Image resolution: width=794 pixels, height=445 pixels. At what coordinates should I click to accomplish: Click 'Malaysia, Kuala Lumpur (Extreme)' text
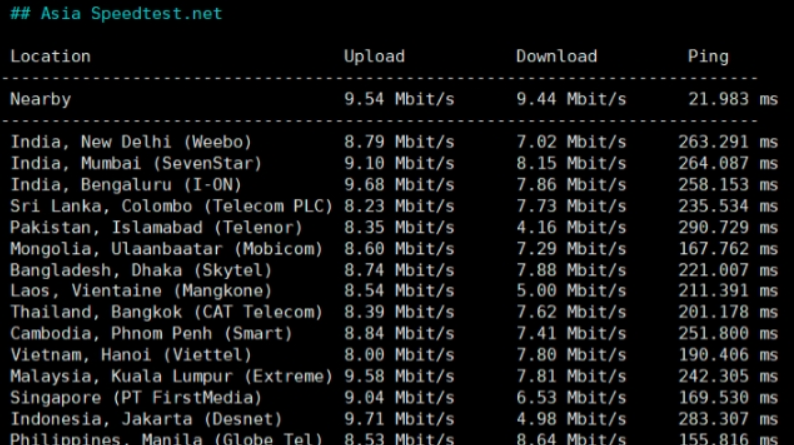click(x=171, y=377)
